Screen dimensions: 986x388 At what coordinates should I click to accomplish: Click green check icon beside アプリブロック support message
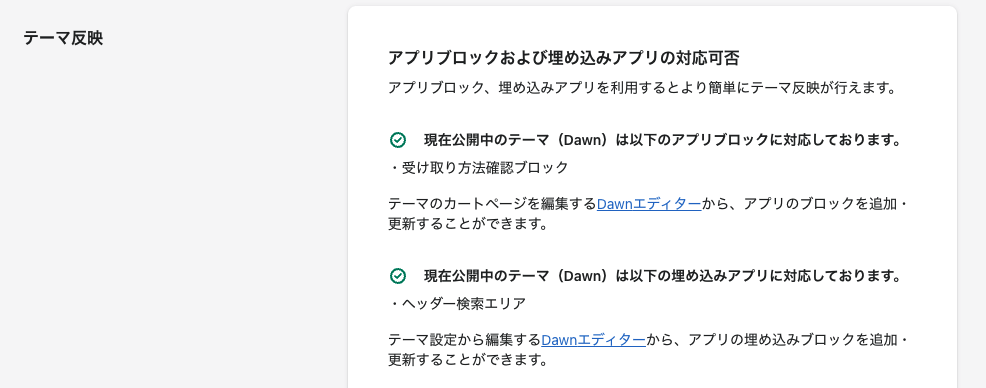coord(397,140)
